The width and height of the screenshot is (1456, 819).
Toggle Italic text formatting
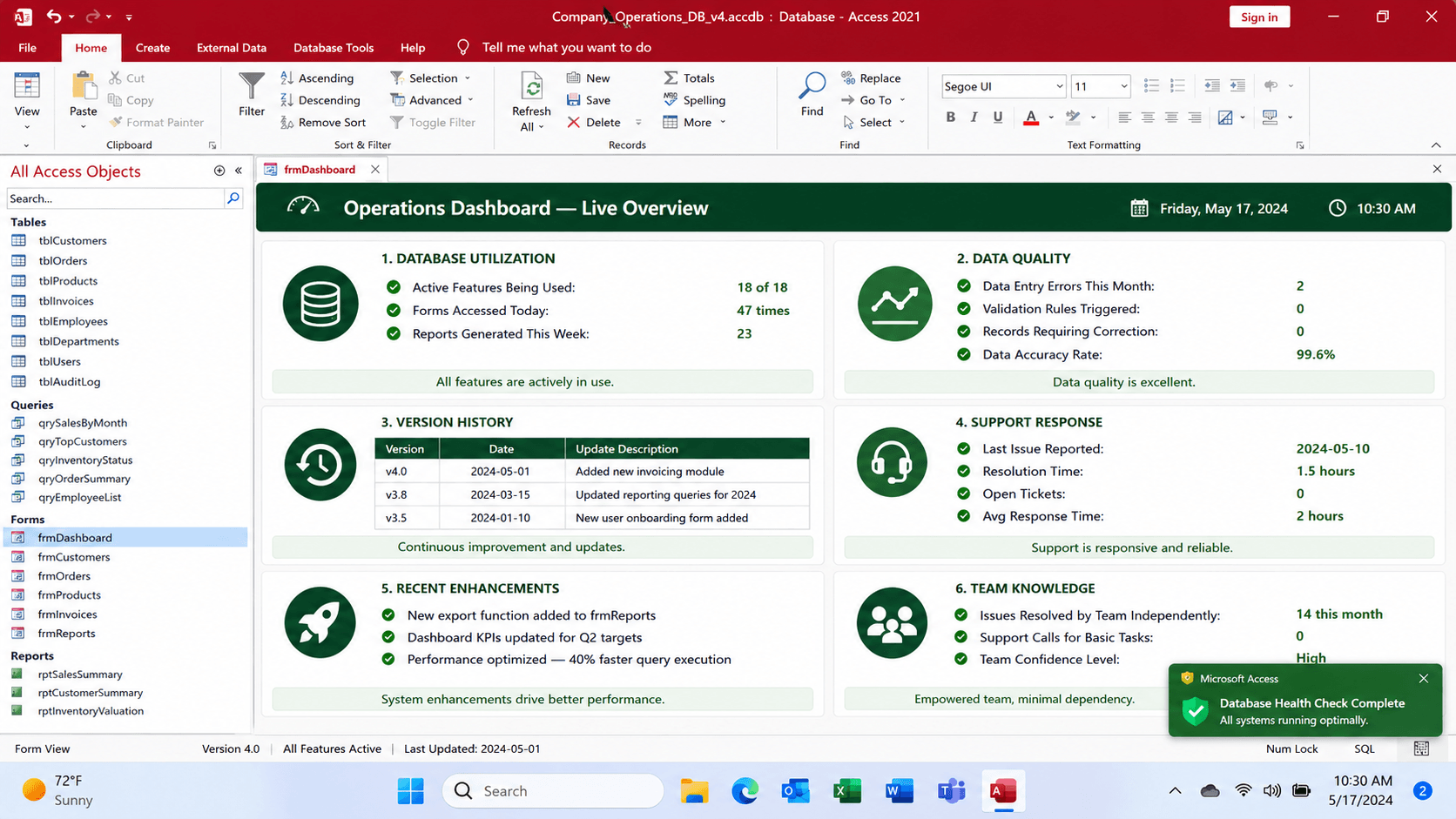coord(974,117)
